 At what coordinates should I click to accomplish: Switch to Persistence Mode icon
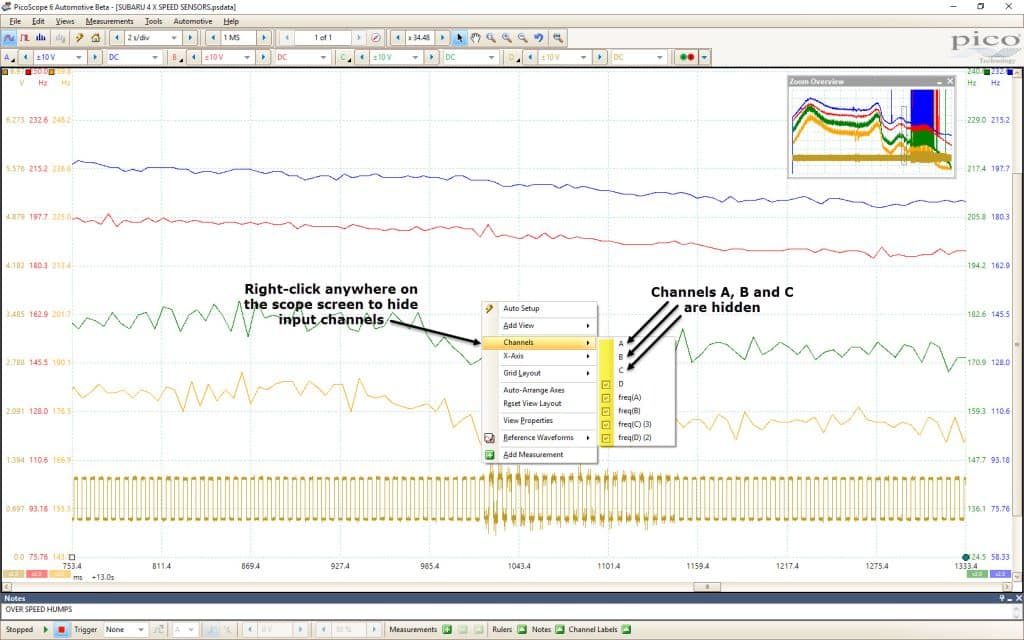[x=25, y=38]
